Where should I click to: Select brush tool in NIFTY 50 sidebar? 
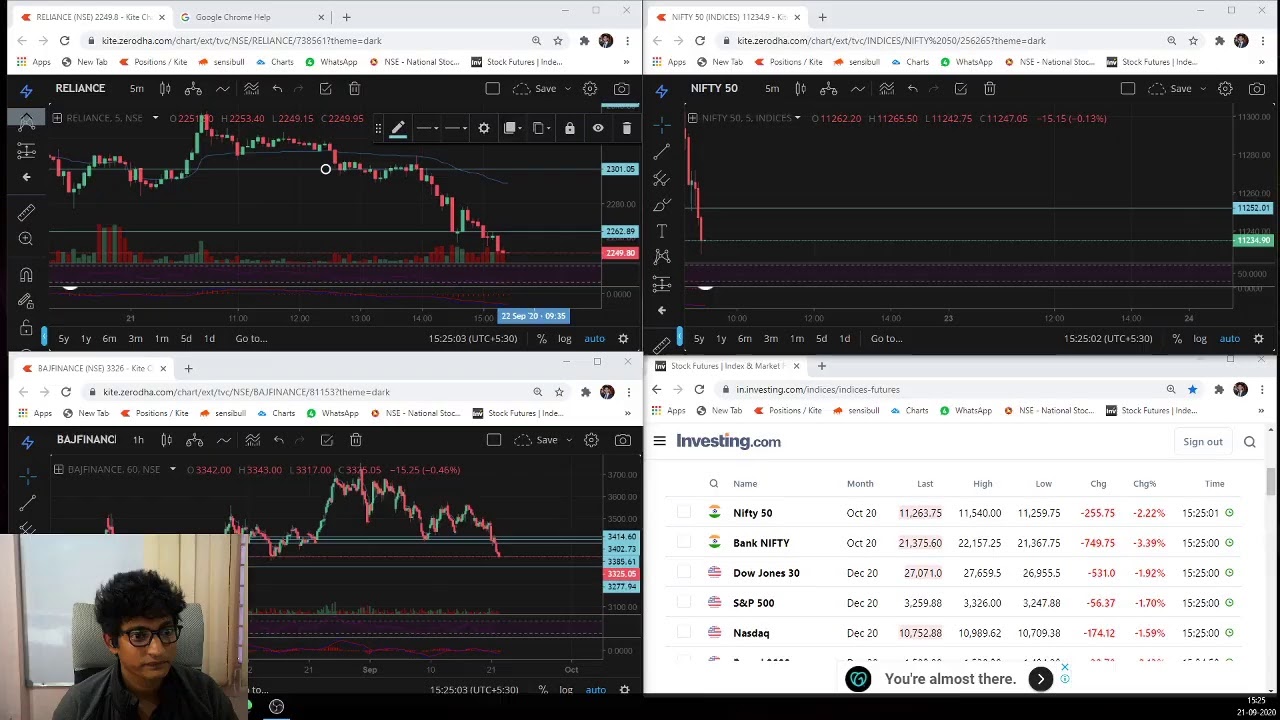point(661,205)
